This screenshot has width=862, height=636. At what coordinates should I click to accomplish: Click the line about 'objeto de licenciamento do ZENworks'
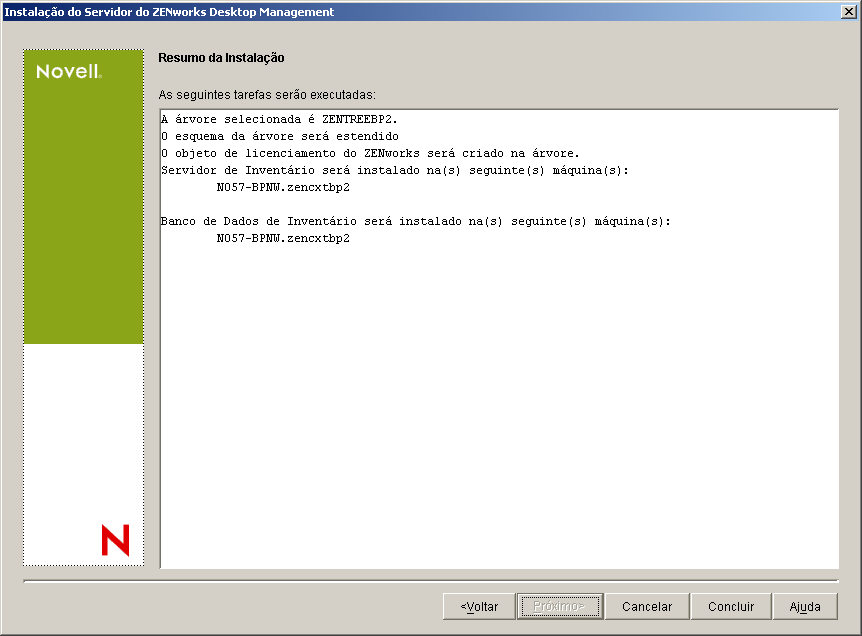pos(370,153)
